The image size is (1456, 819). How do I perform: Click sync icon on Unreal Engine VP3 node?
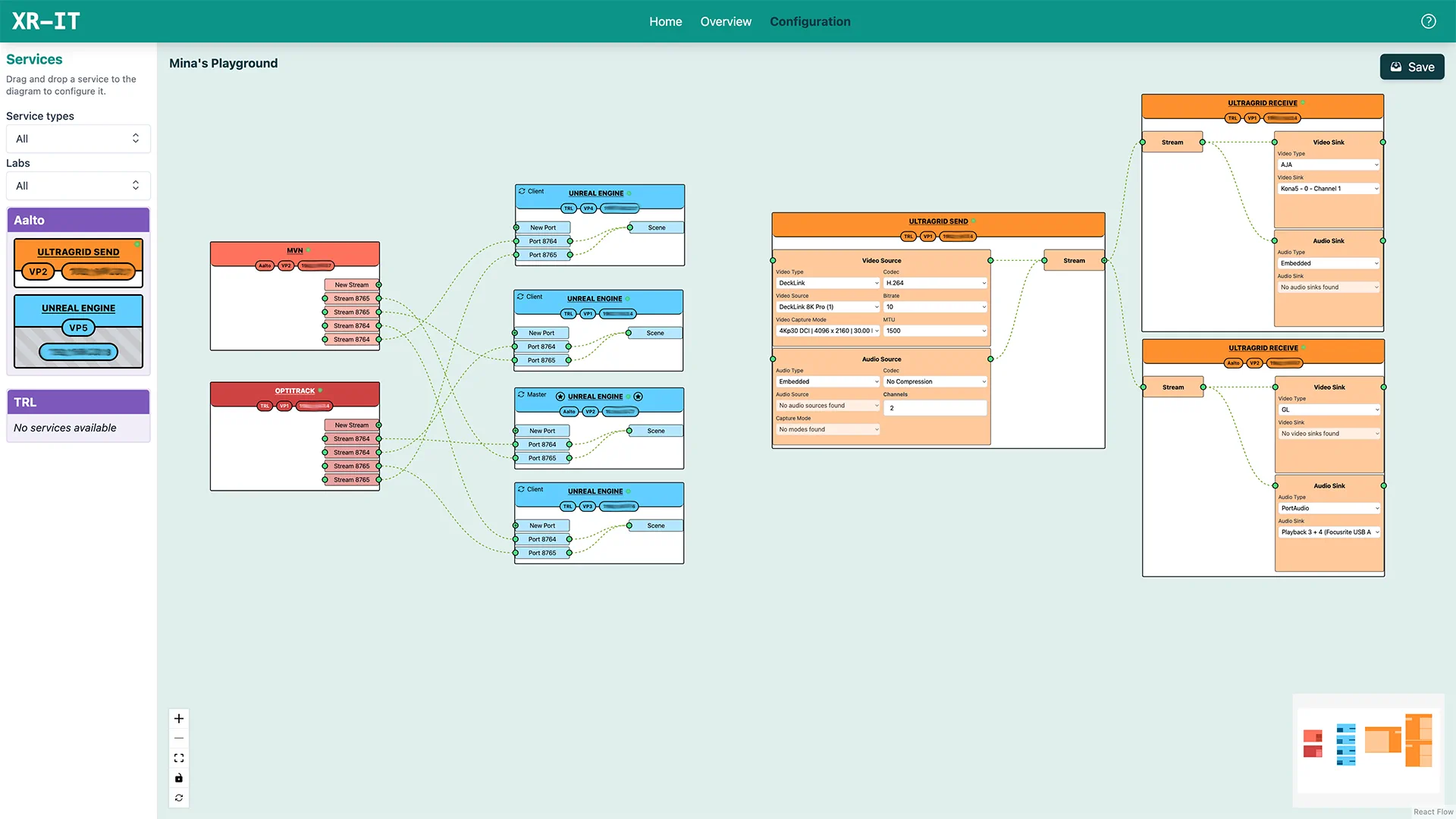pyautogui.click(x=521, y=489)
